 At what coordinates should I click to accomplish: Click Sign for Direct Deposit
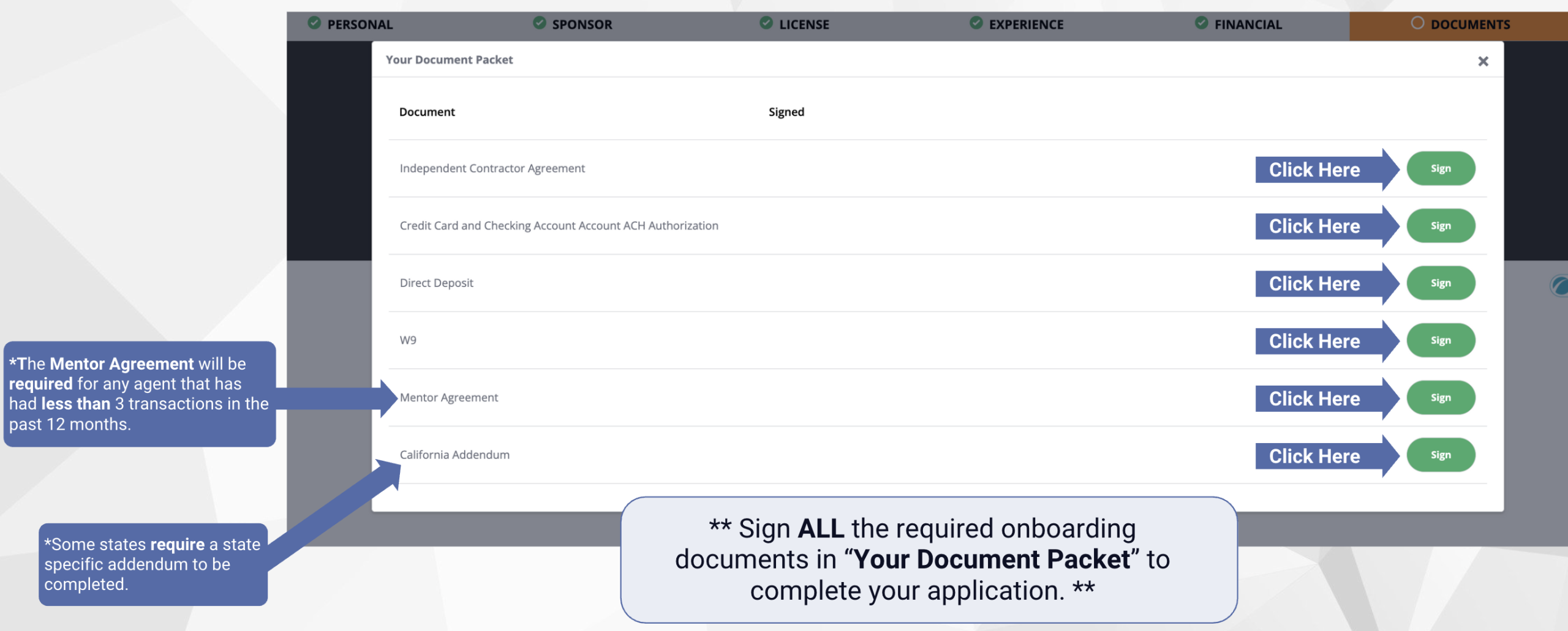[1440, 283]
